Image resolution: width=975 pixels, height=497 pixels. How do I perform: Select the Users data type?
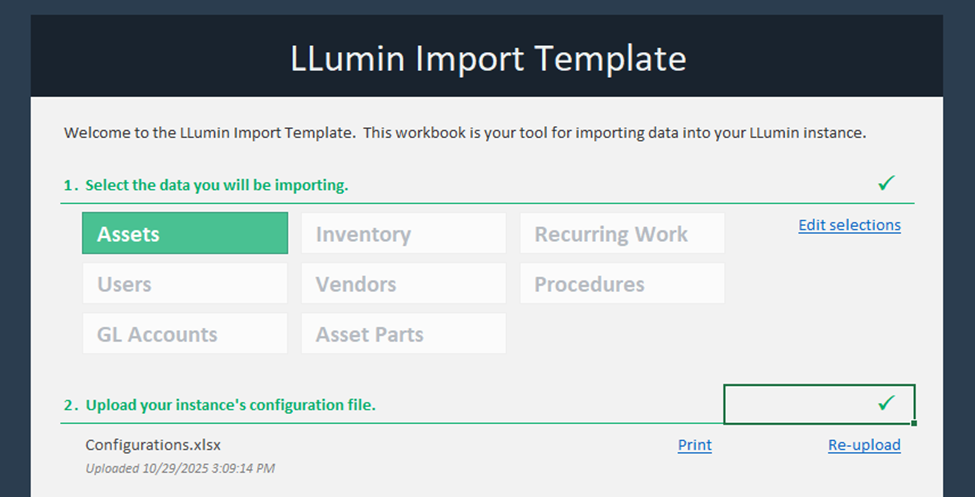(185, 284)
